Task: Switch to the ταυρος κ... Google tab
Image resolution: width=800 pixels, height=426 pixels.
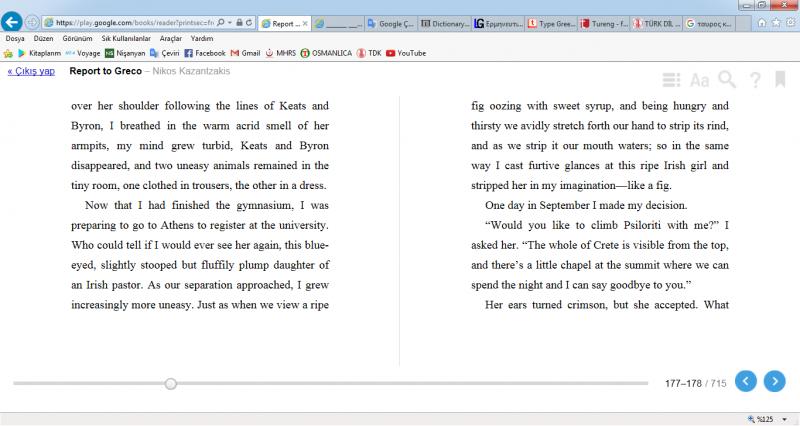Action: [710, 23]
